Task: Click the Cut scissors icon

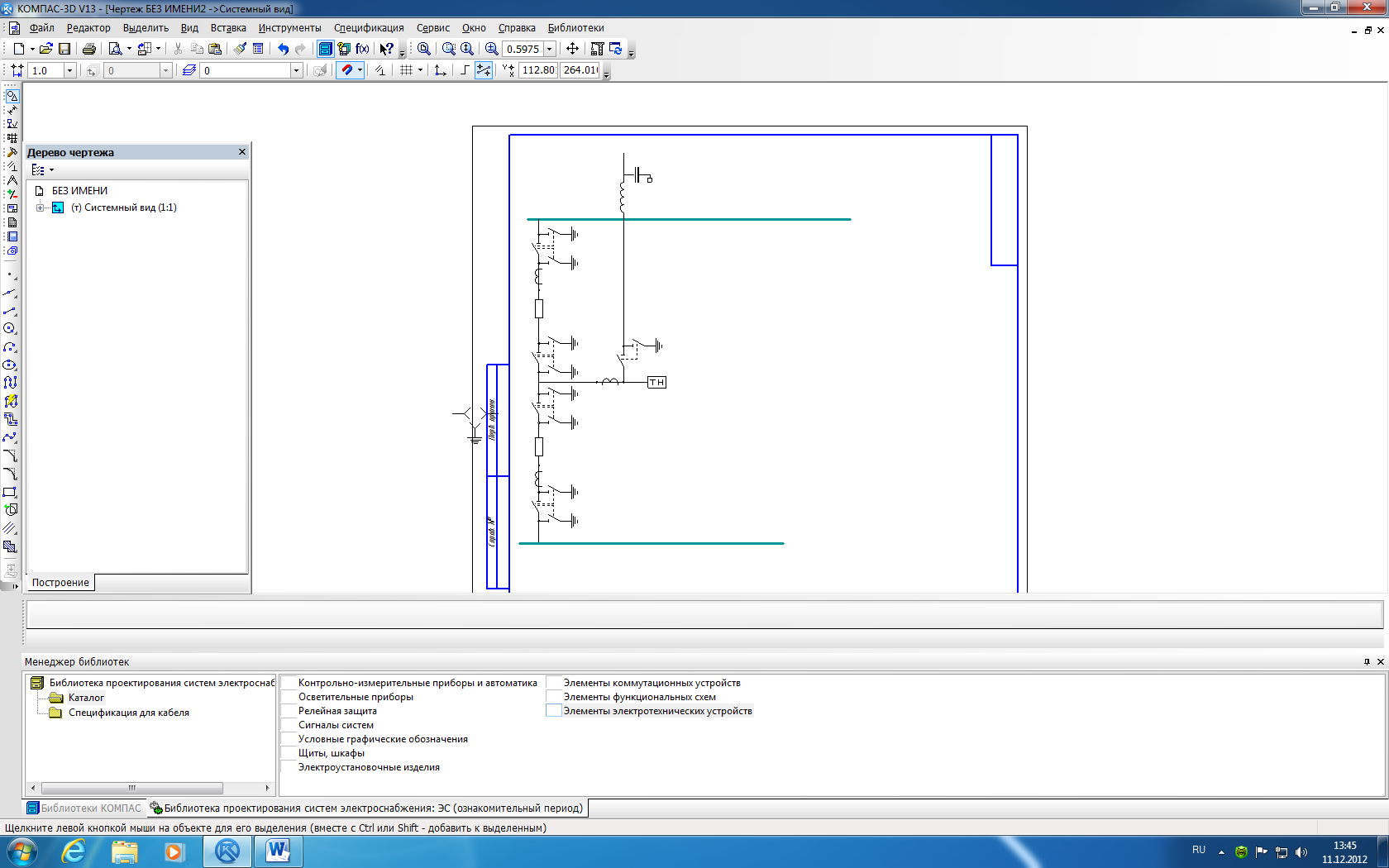Action: [178, 49]
